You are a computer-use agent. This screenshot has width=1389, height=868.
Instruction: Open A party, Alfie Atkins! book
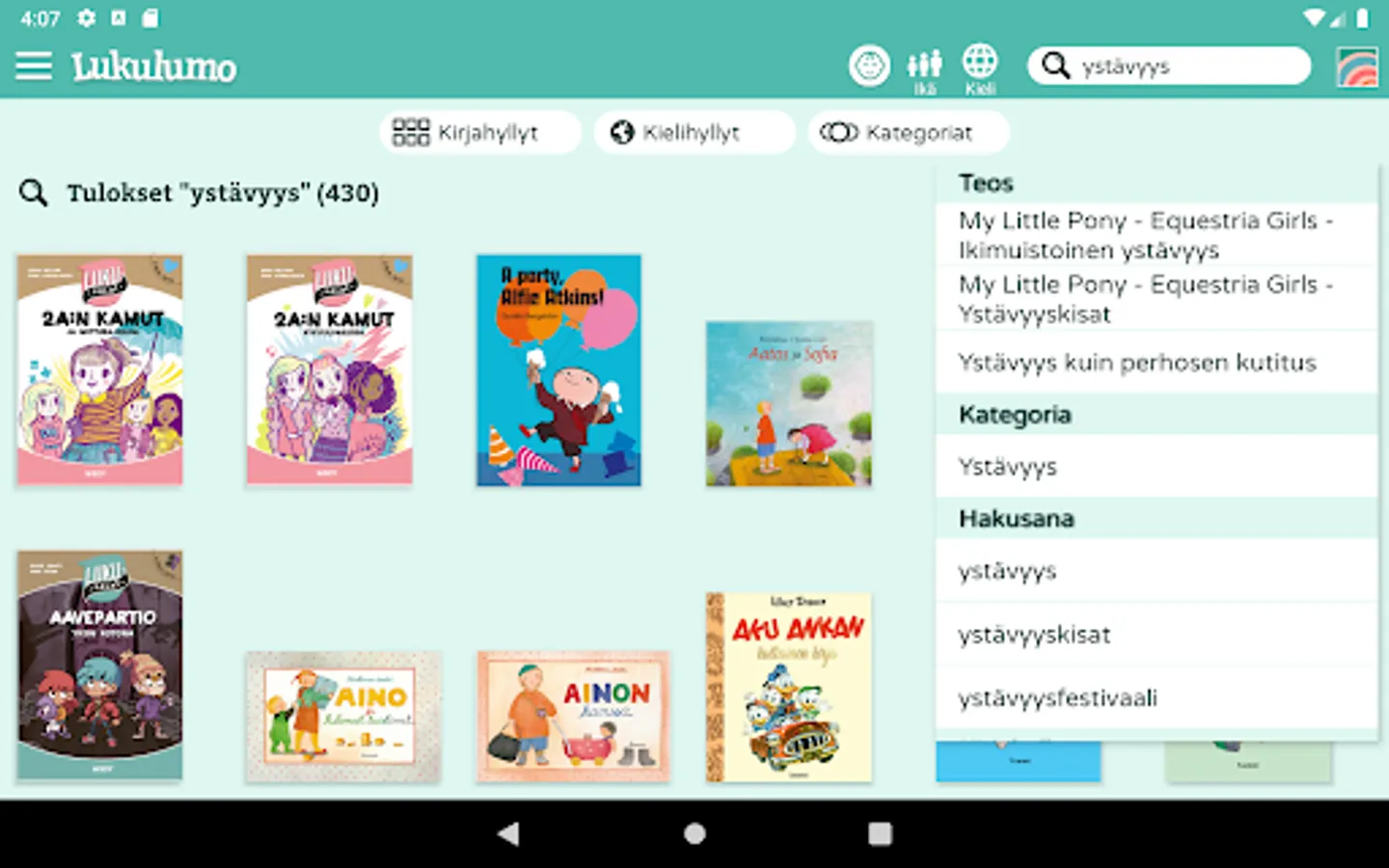tap(559, 369)
